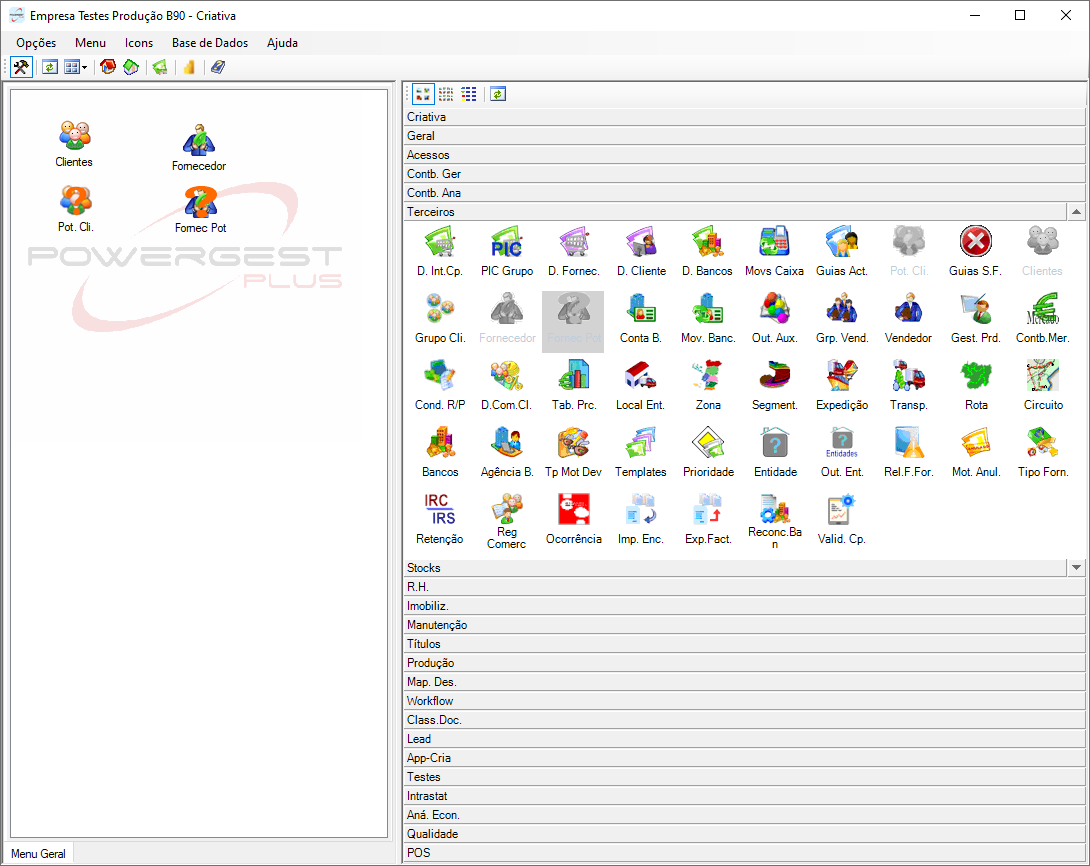The width and height of the screenshot is (1090, 866).
Task: Collapse the Terceiros section
Action: coord(1076,212)
